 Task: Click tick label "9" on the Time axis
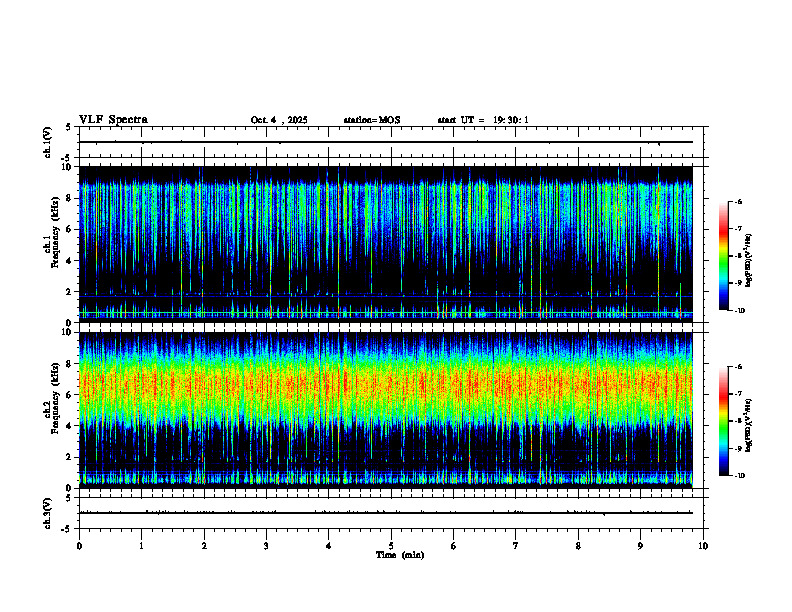coord(640,546)
